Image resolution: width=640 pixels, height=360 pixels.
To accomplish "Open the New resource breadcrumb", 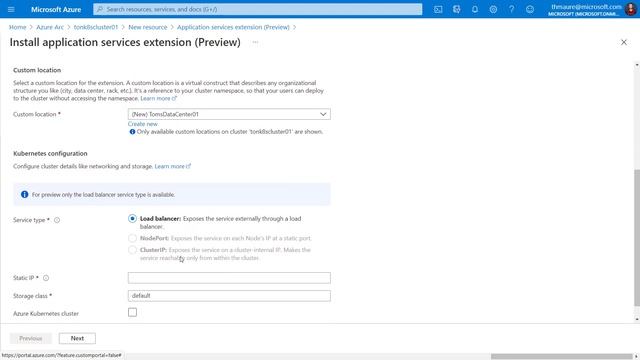I will (148, 27).
